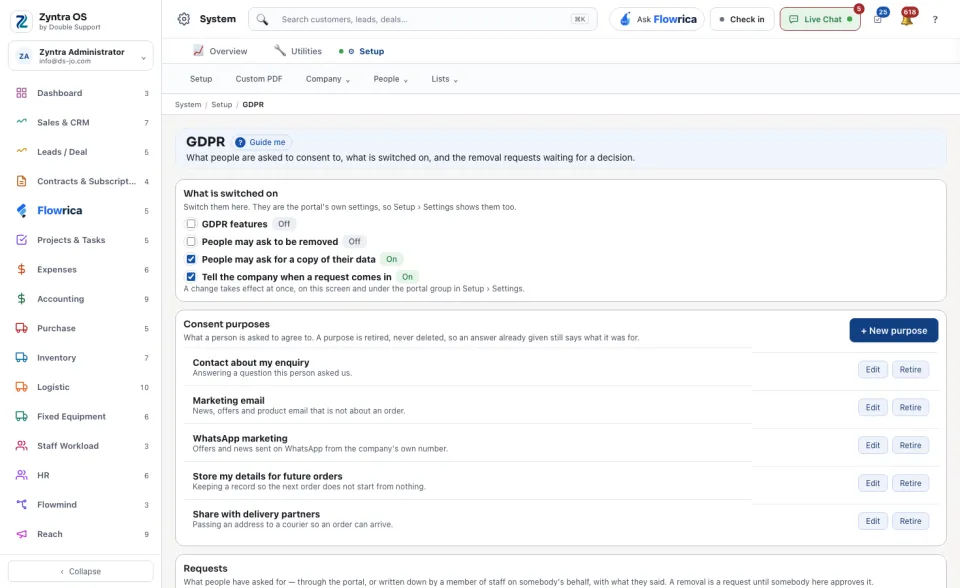Select the Logistic truck icon

[x=21, y=387]
